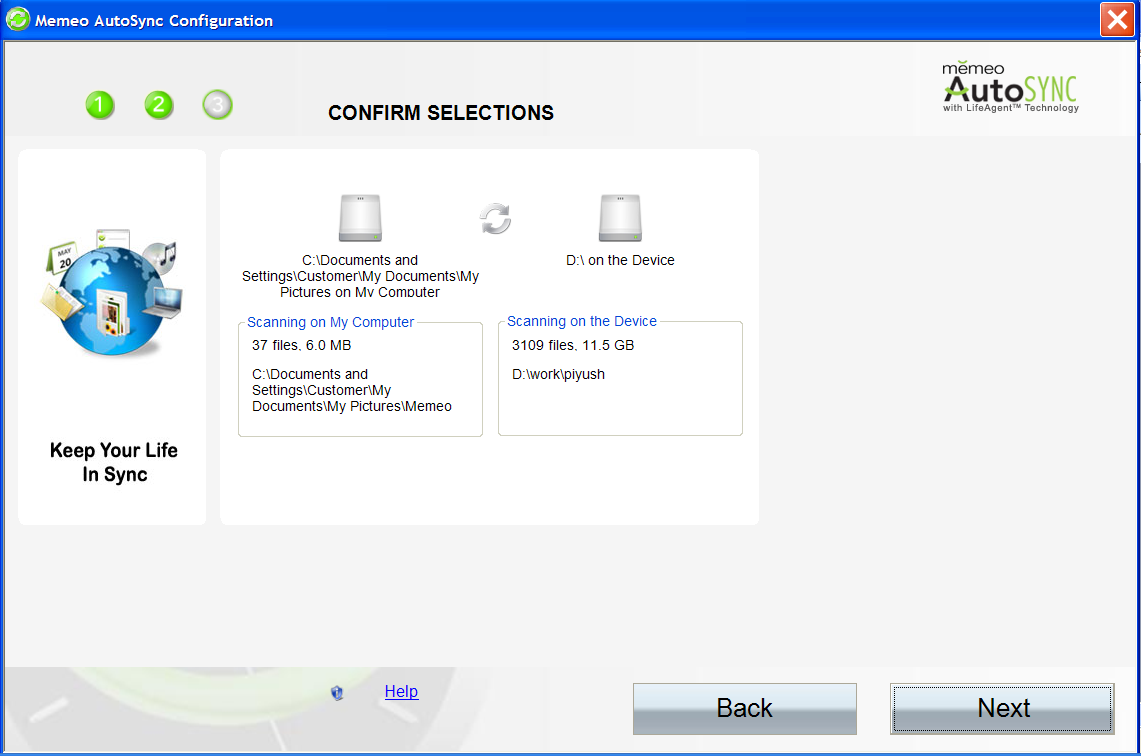Click the 'D:\ on the Device' label
This screenshot has width=1141, height=756.
620,260
